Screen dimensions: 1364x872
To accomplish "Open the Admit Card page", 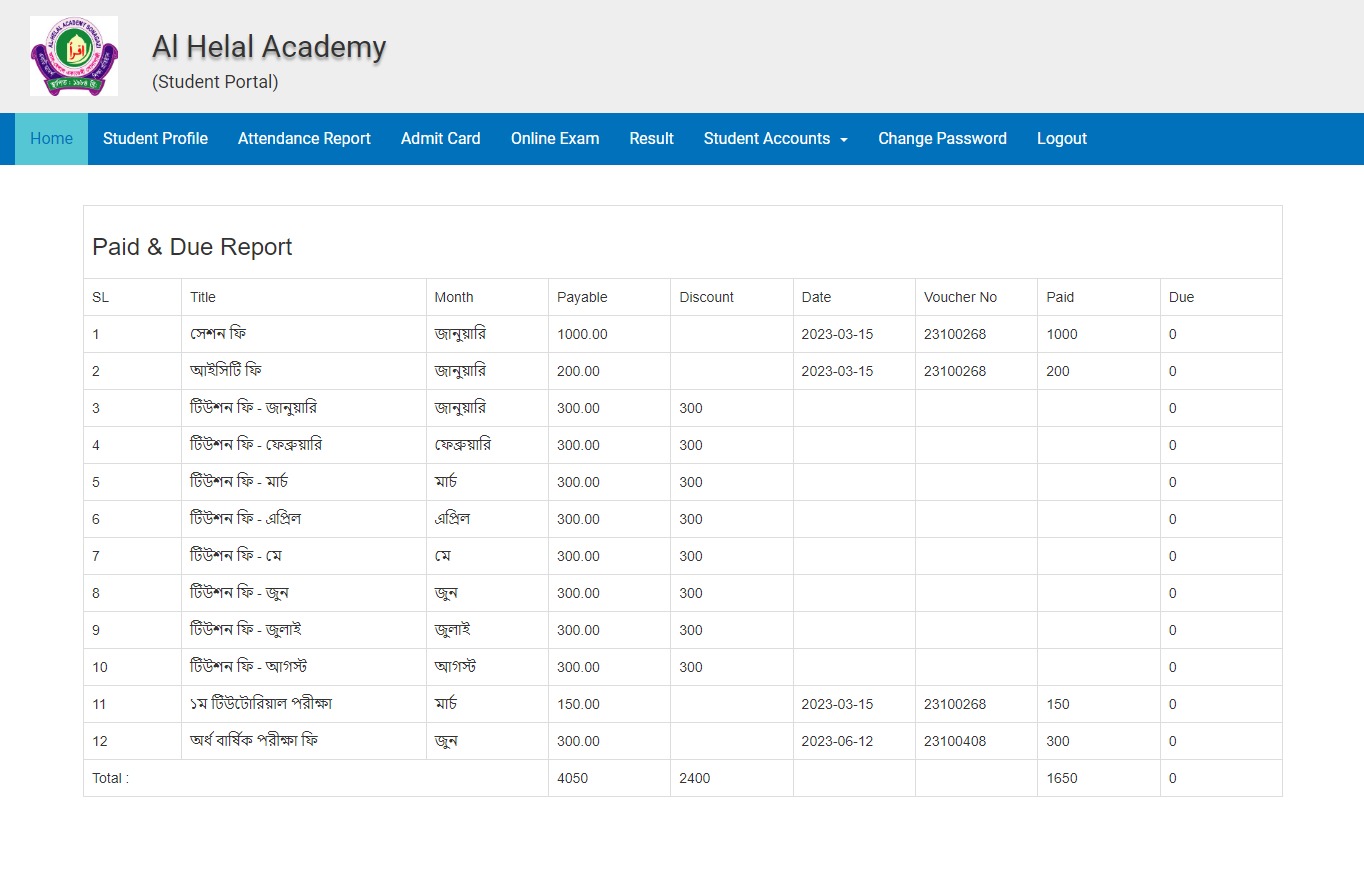I will coord(440,139).
